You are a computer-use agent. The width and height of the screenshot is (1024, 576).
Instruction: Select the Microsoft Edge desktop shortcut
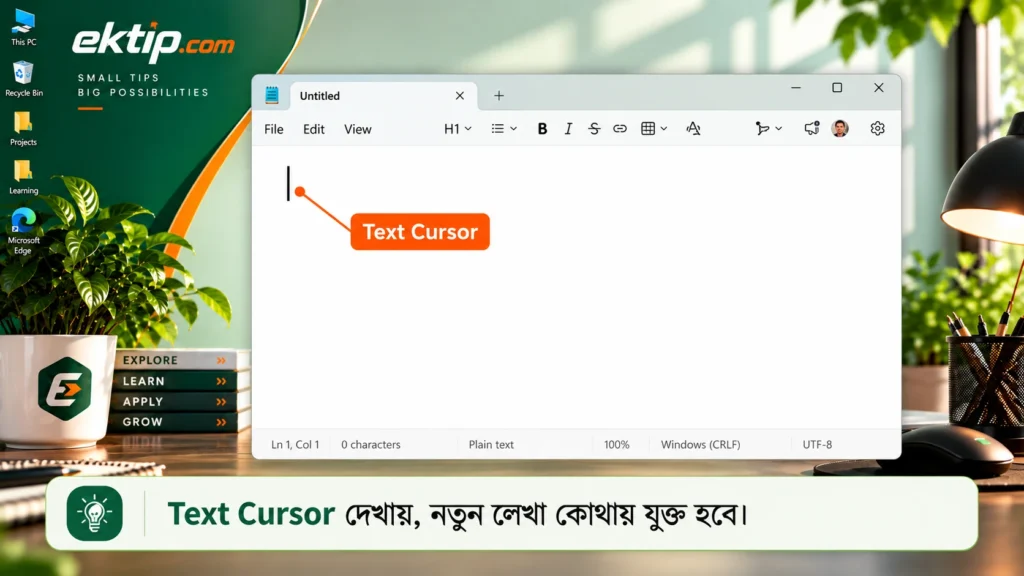point(24,231)
